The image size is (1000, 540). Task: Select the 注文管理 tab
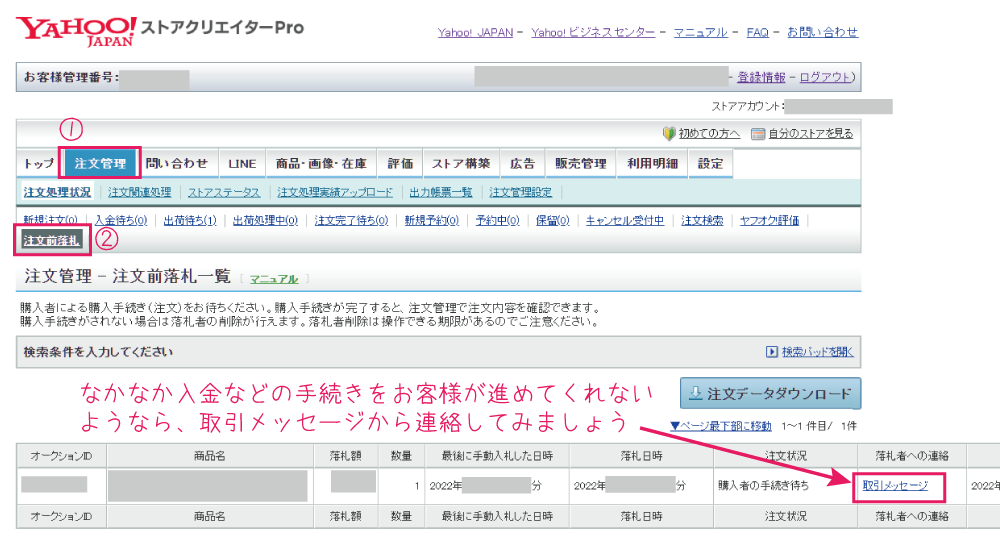pyautogui.click(x=100, y=163)
